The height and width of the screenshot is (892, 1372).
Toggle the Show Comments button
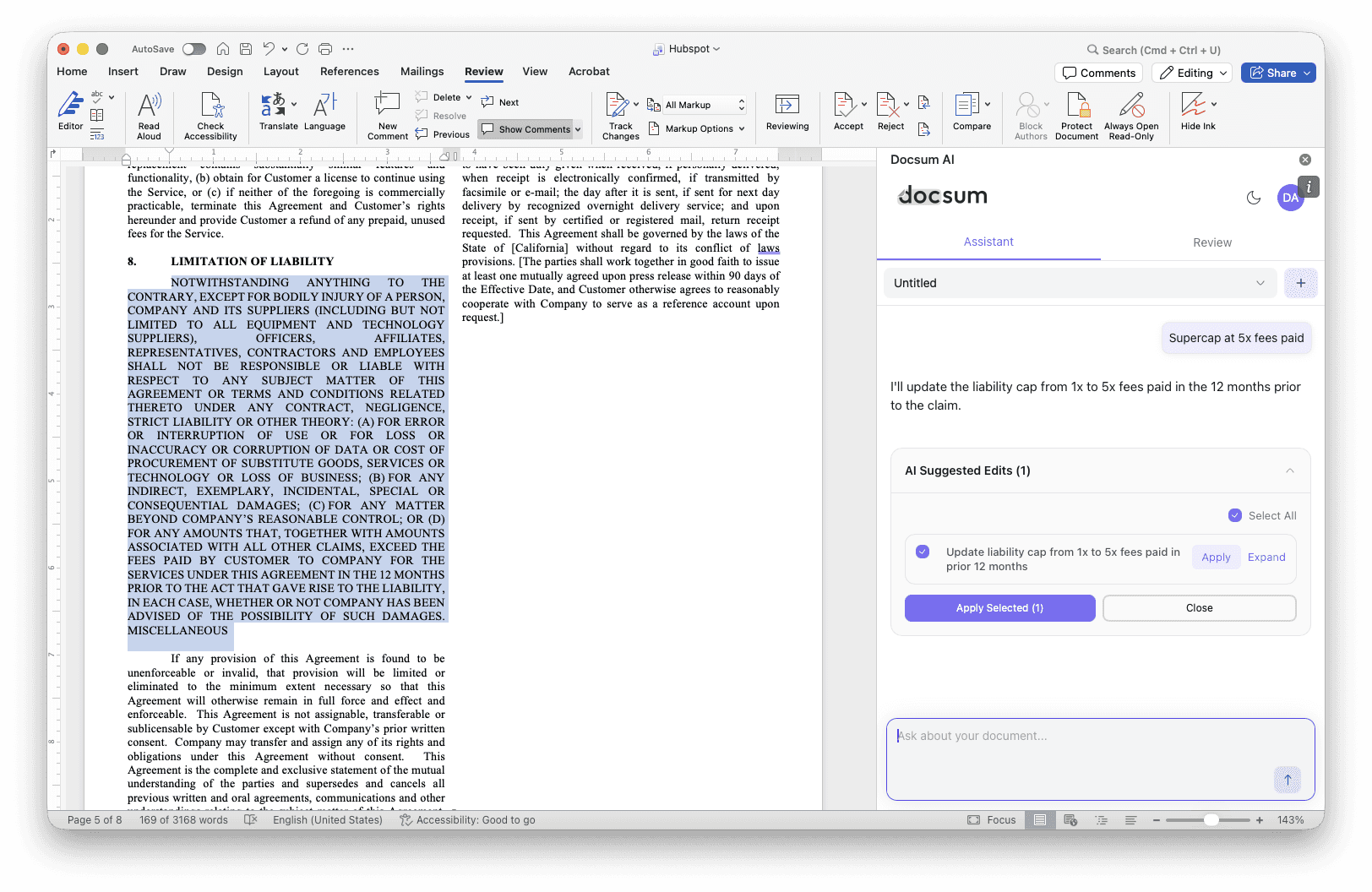pos(525,129)
